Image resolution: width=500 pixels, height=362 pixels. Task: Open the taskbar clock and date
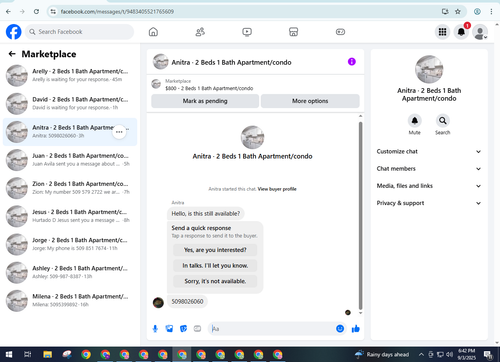[467, 354]
